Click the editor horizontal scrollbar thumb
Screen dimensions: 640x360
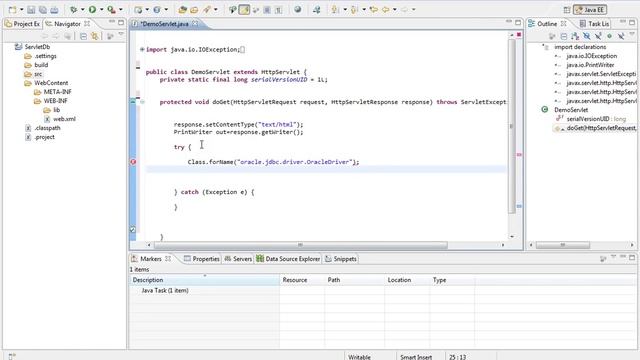(x=300, y=245)
